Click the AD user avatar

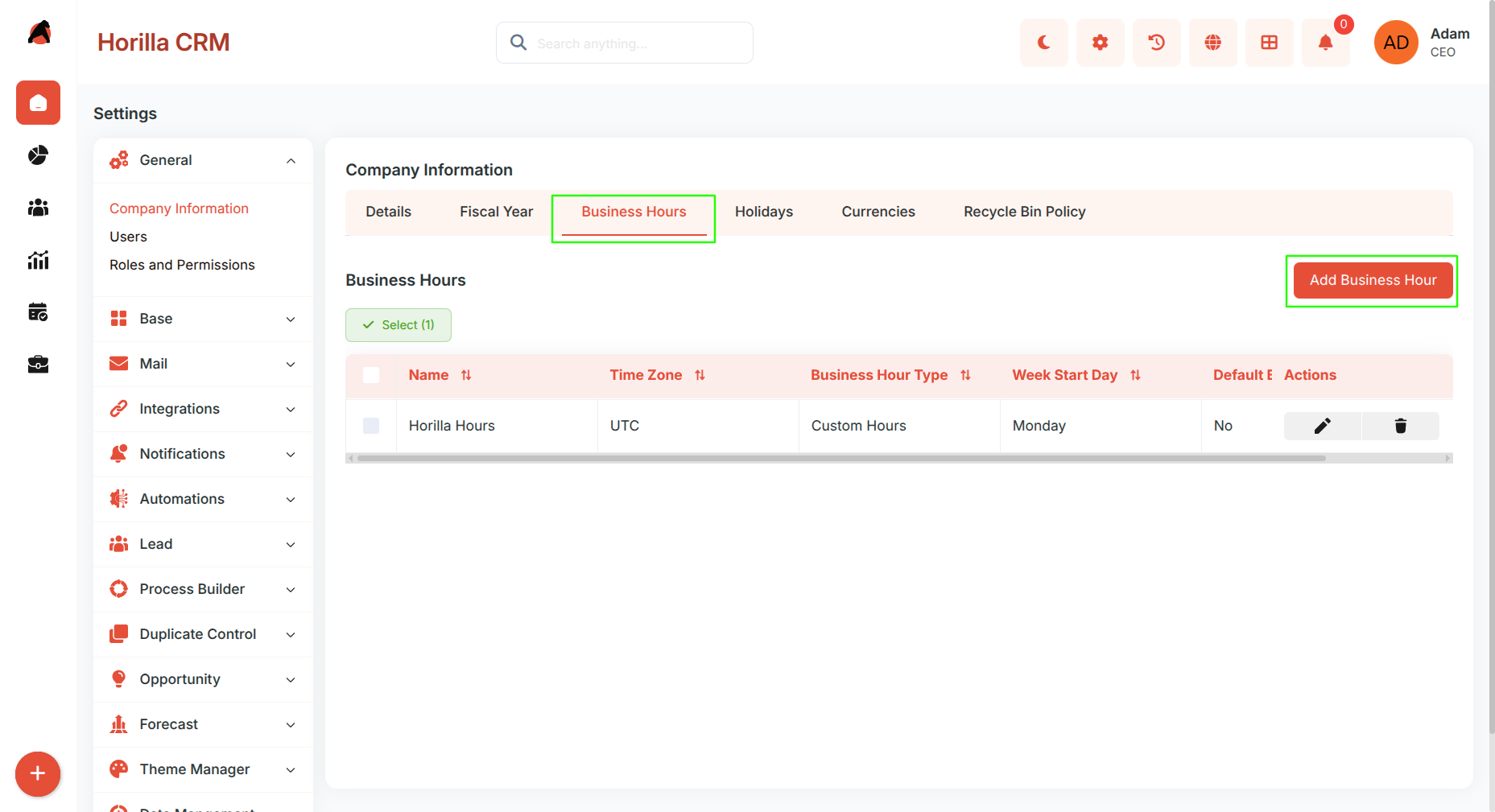pyautogui.click(x=1396, y=43)
